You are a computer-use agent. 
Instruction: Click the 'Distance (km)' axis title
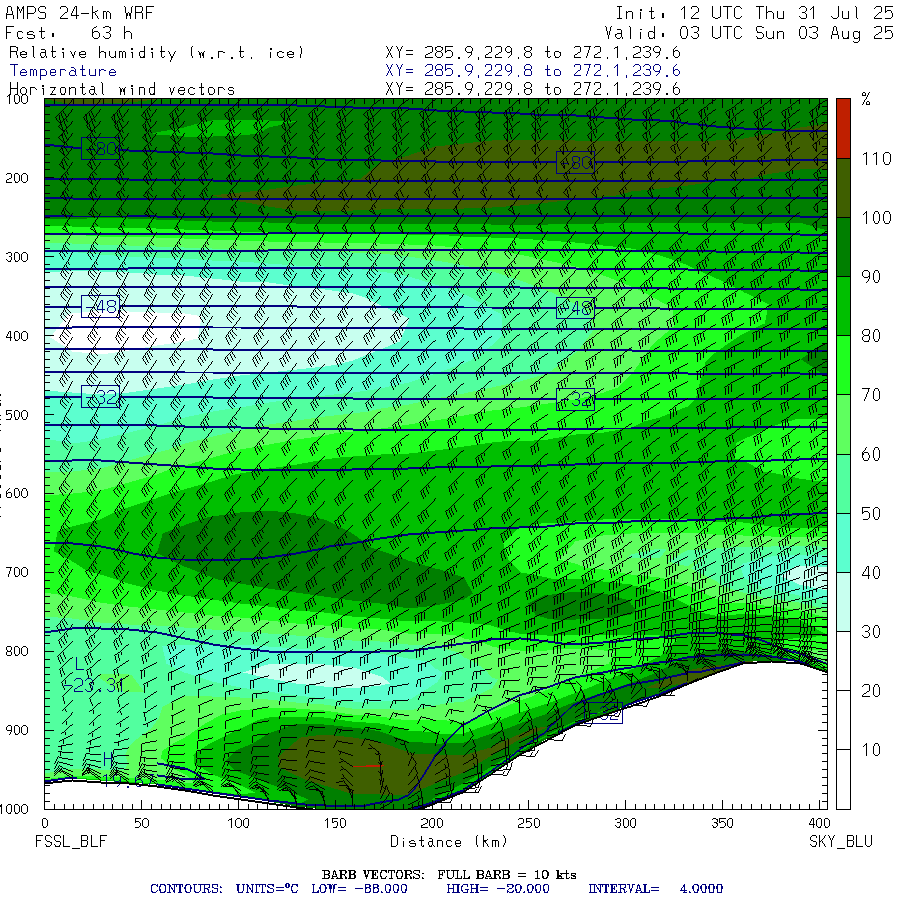tap(449, 842)
